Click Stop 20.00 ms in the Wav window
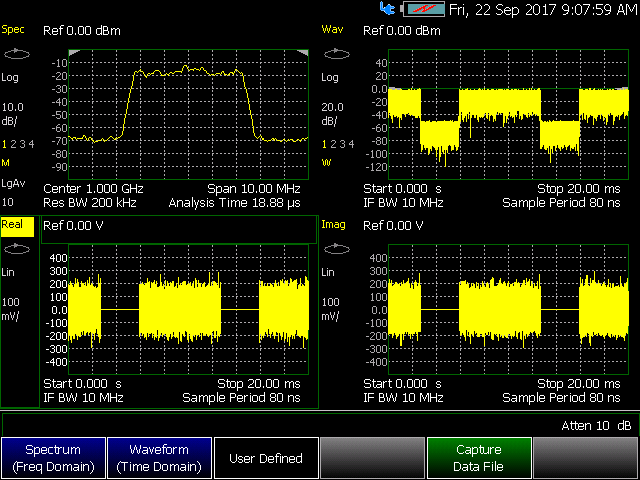The image size is (640, 480). 579,189
